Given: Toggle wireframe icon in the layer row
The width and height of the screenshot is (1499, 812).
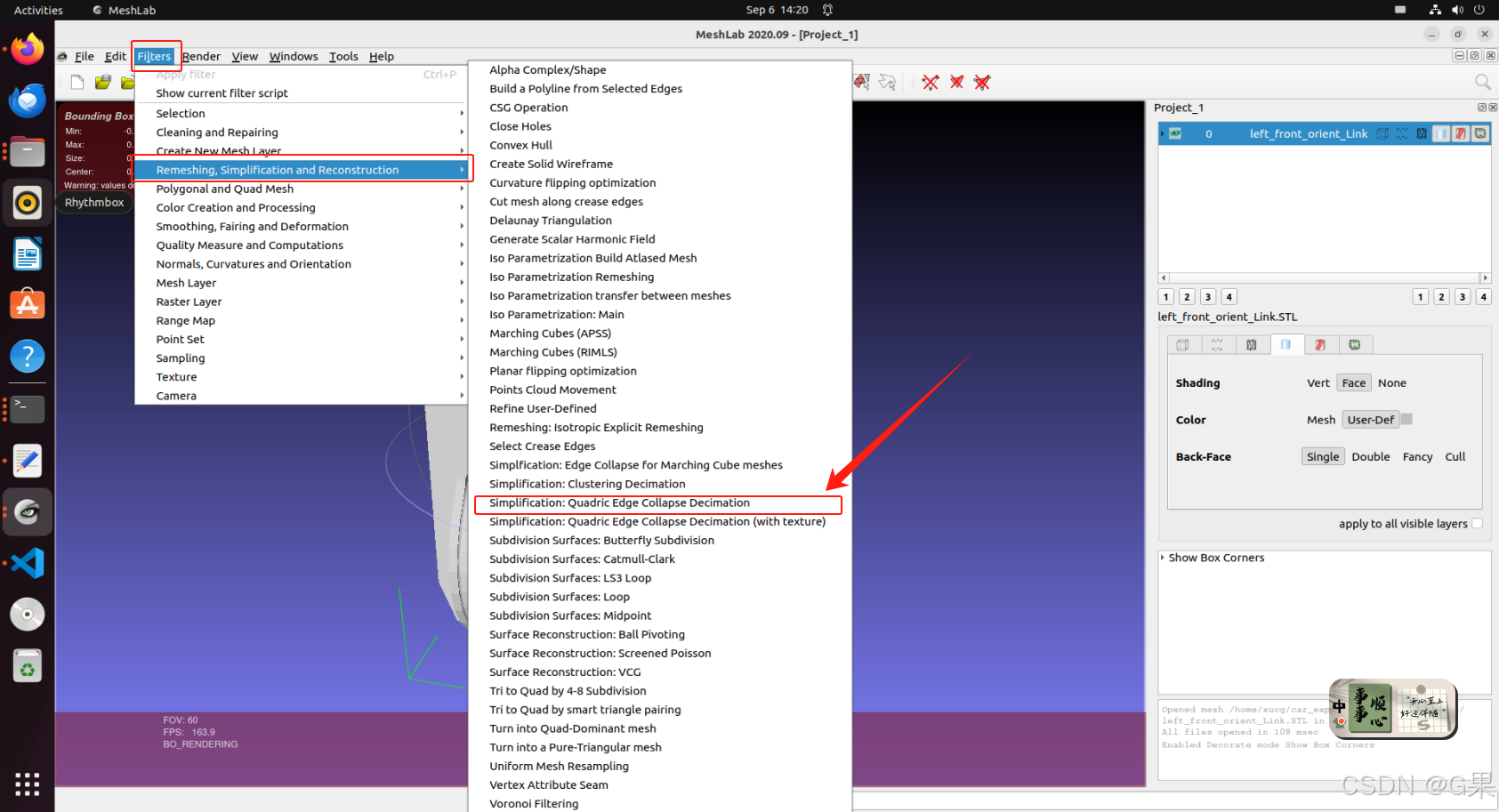Looking at the screenshot, I should coord(1422,133).
